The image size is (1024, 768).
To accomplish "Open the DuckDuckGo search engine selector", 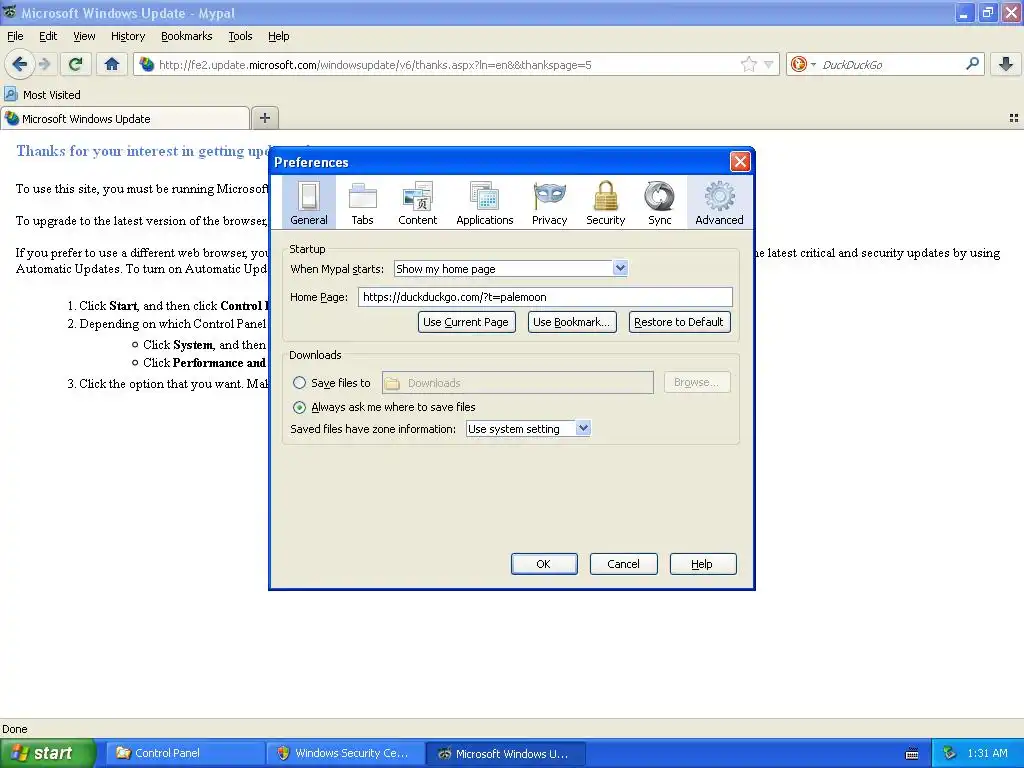I will [x=802, y=64].
